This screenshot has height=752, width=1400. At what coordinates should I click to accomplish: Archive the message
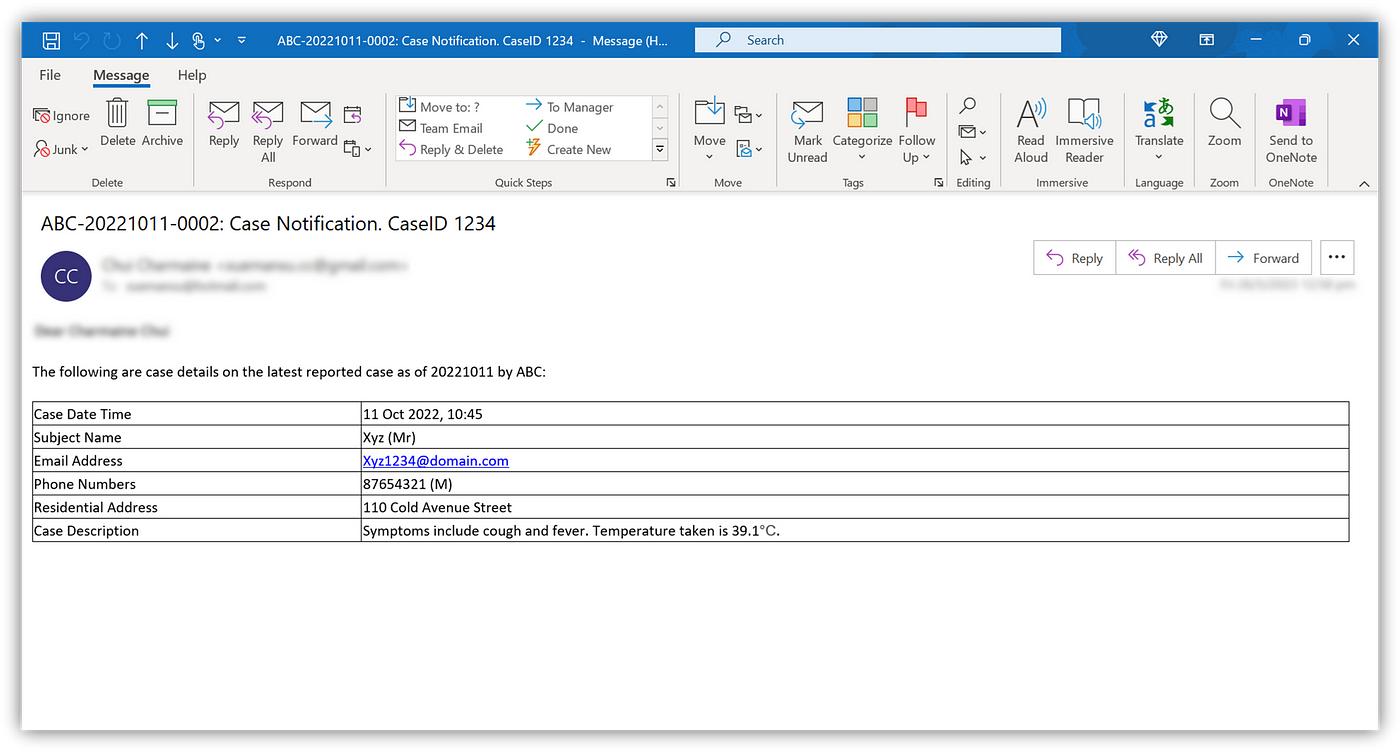pyautogui.click(x=162, y=123)
